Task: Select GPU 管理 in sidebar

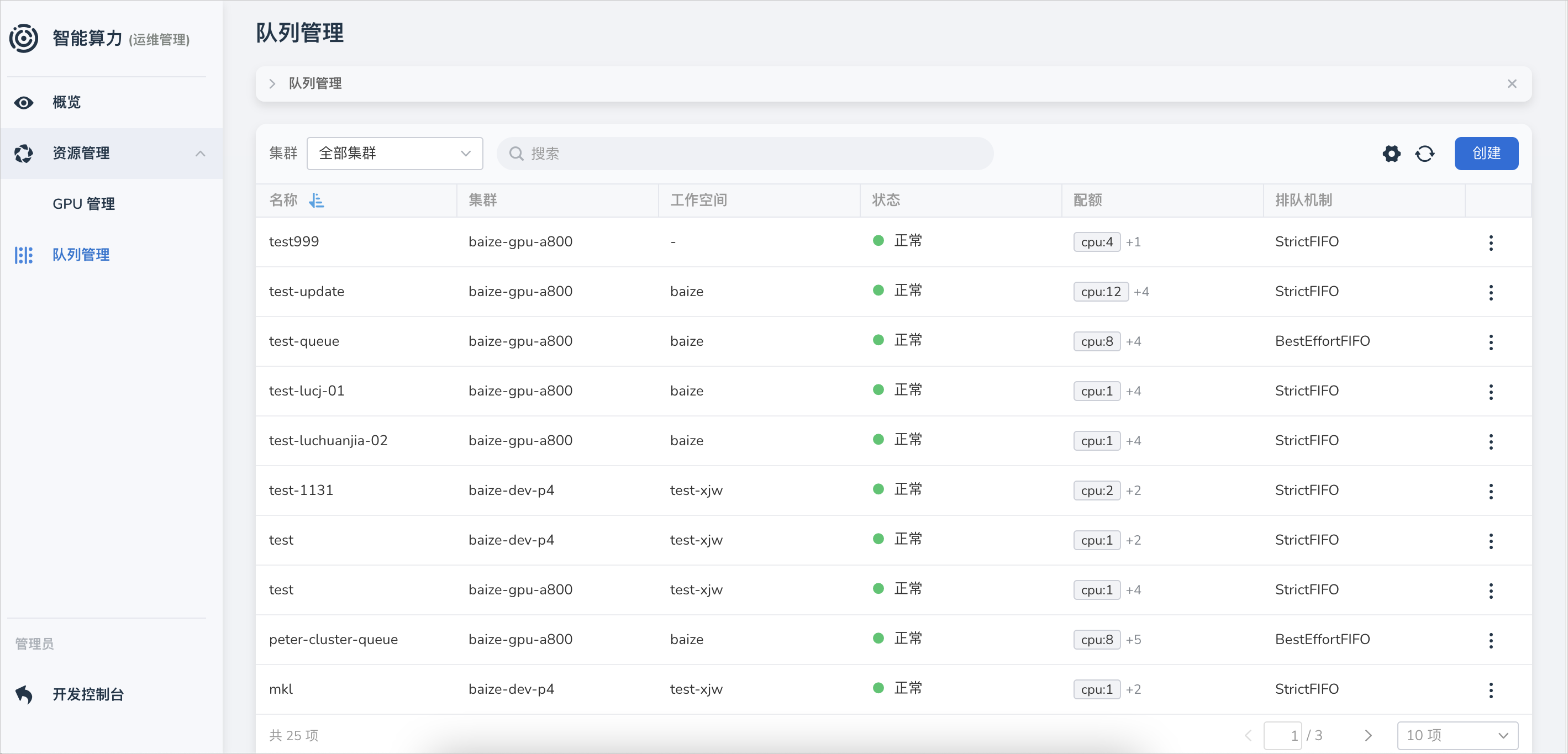Action: click(83, 204)
